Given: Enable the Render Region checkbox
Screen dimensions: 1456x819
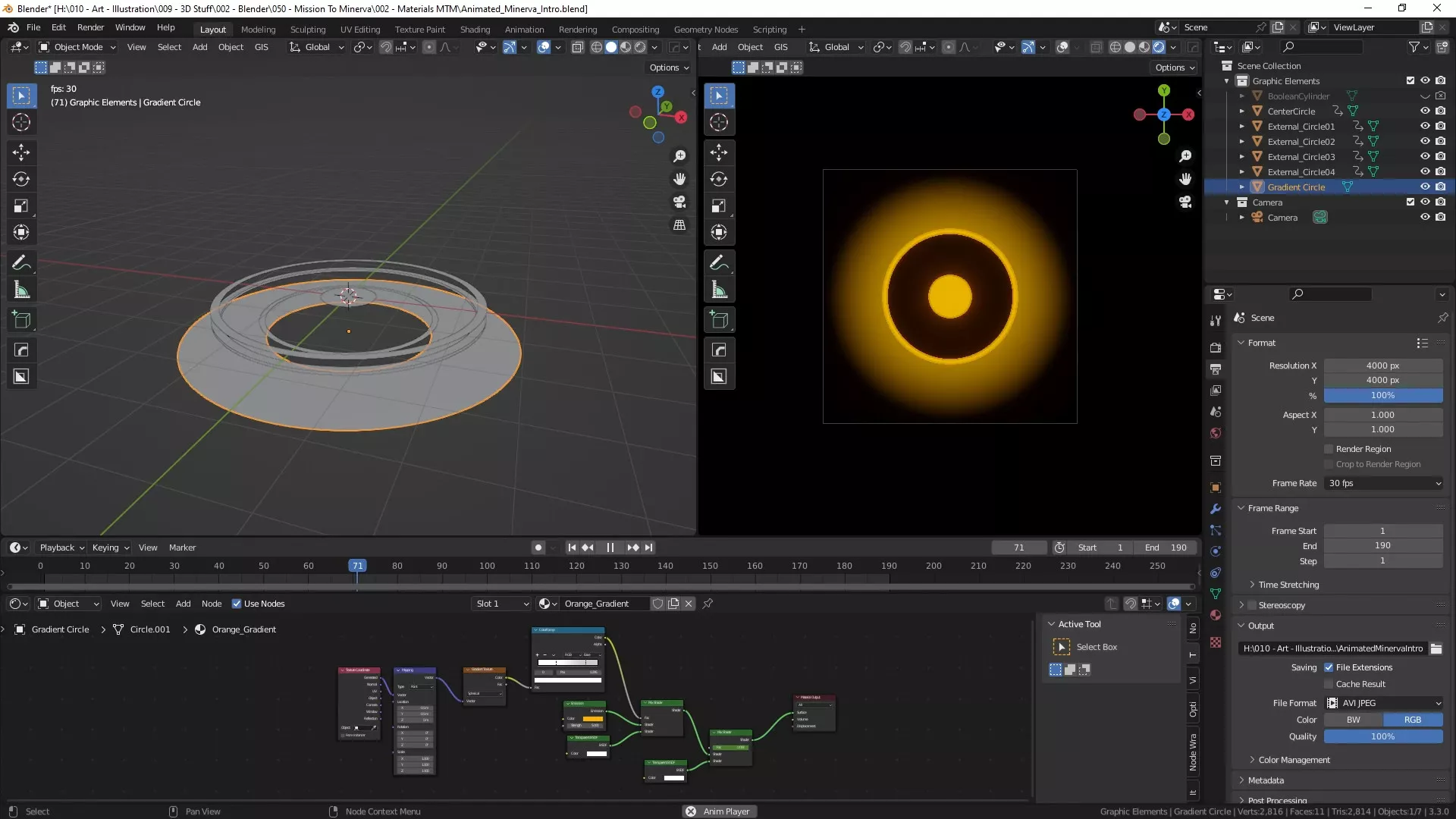Looking at the screenshot, I should (x=1329, y=449).
